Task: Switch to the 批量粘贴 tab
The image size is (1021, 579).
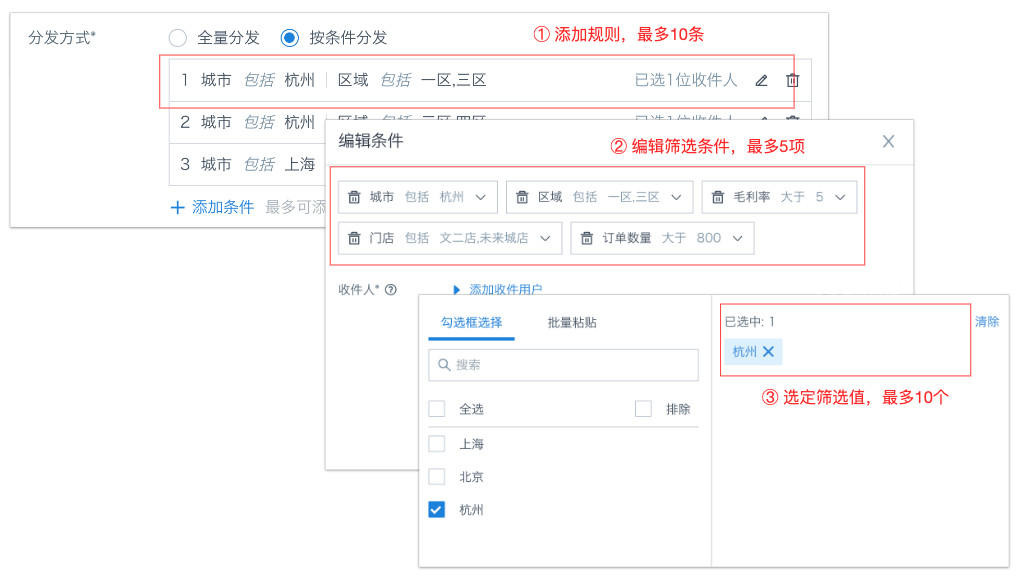Action: click(572, 323)
